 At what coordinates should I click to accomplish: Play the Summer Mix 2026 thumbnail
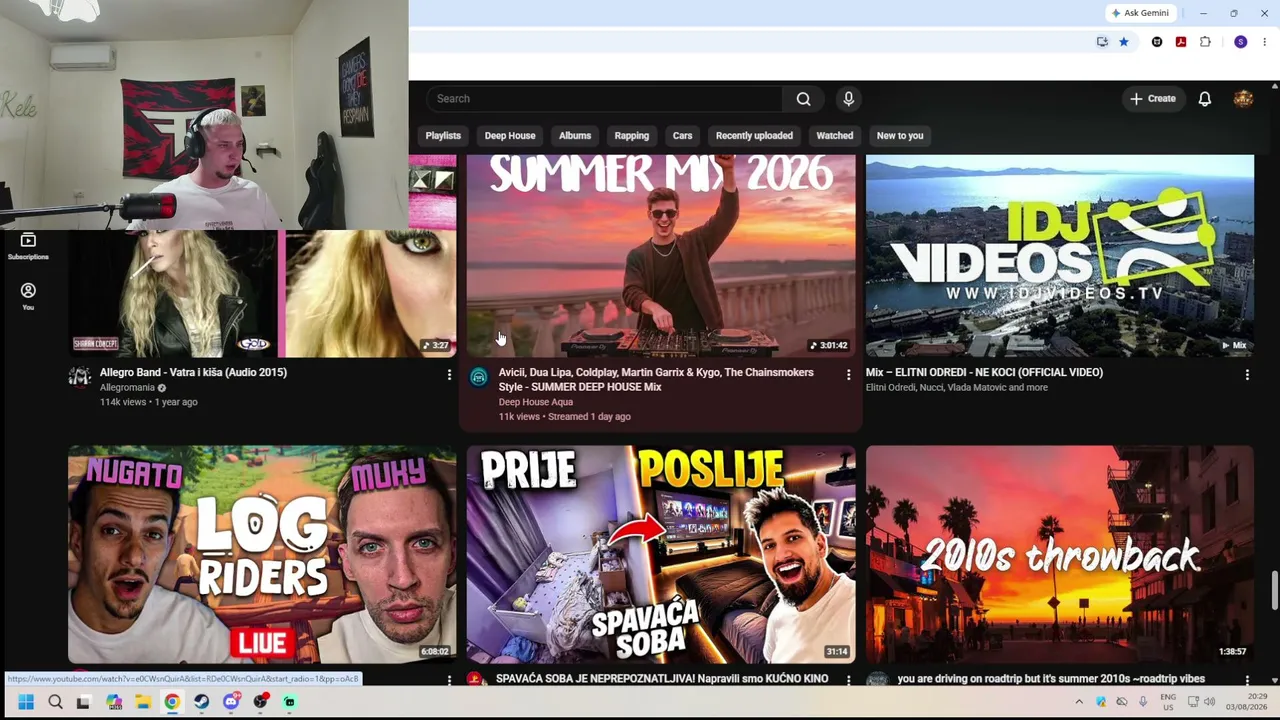661,256
